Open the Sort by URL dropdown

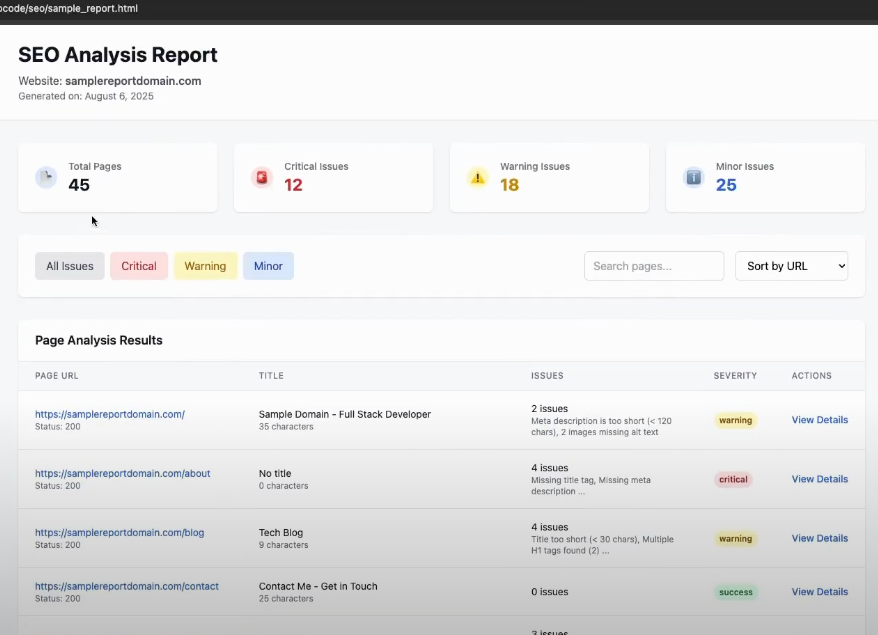(791, 266)
